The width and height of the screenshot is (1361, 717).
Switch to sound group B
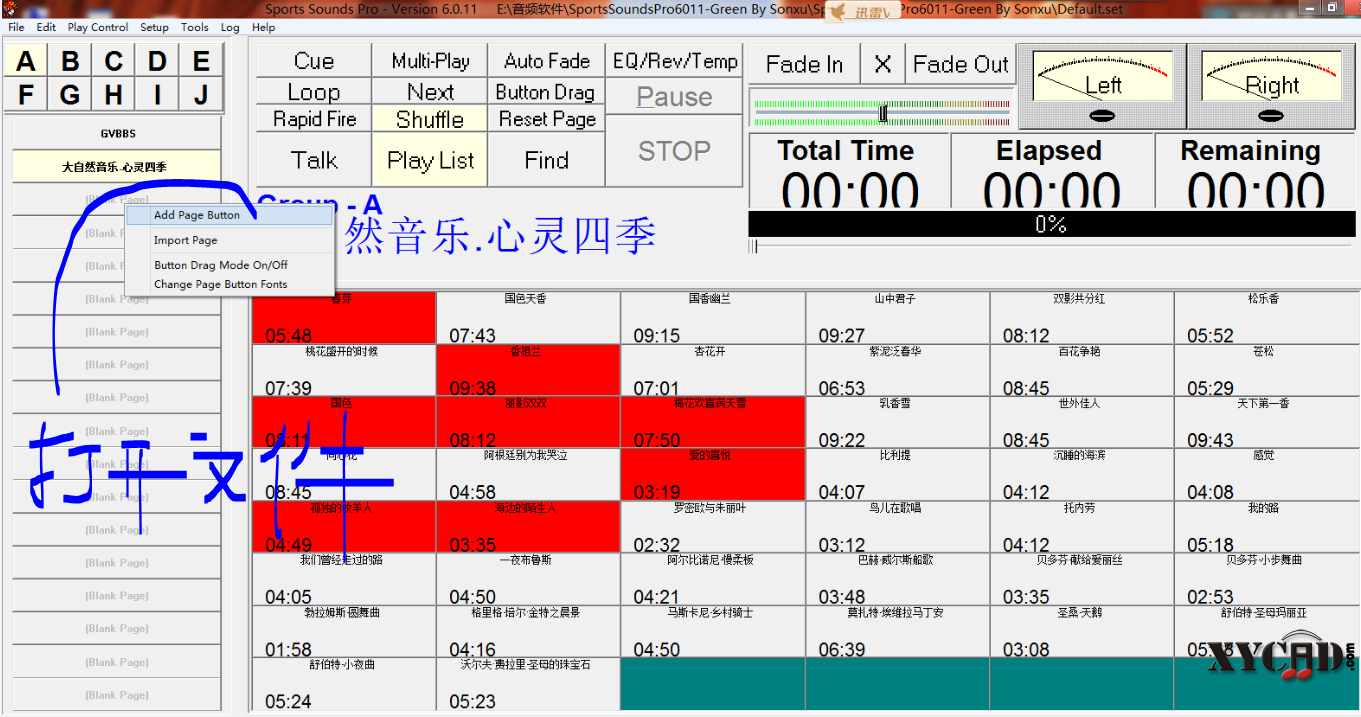pos(70,62)
